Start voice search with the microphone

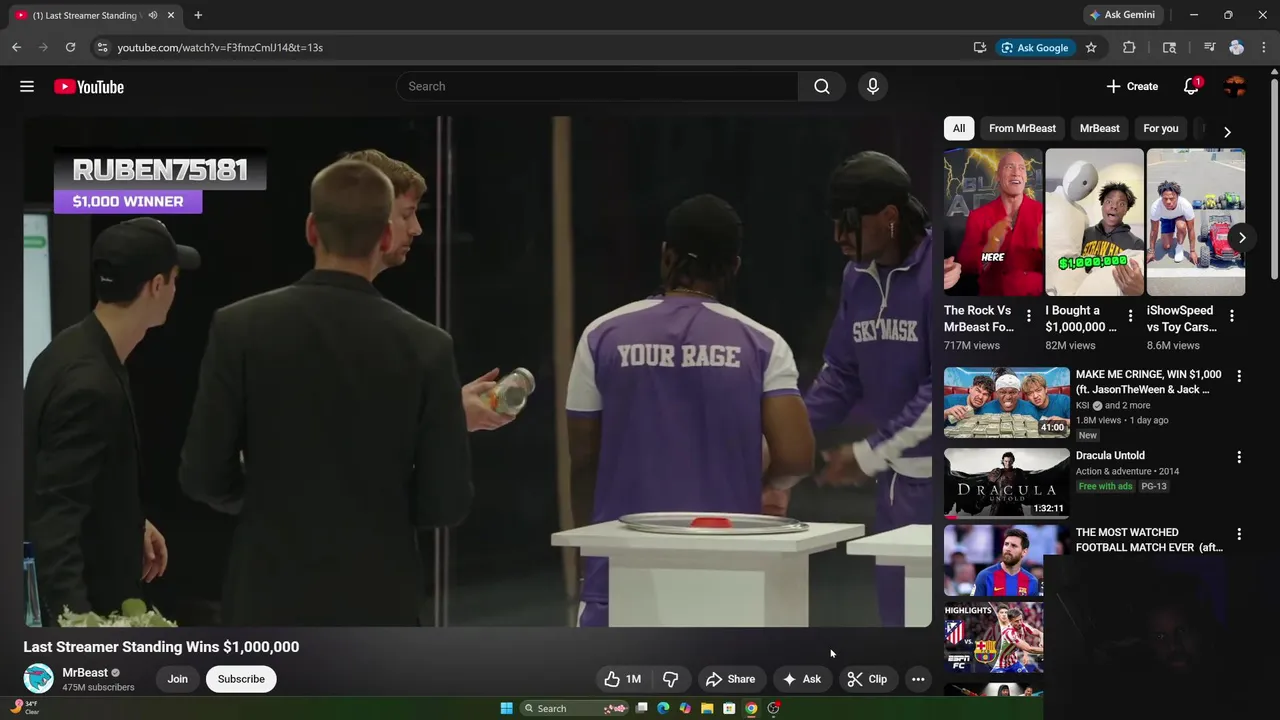click(x=873, y=87)
